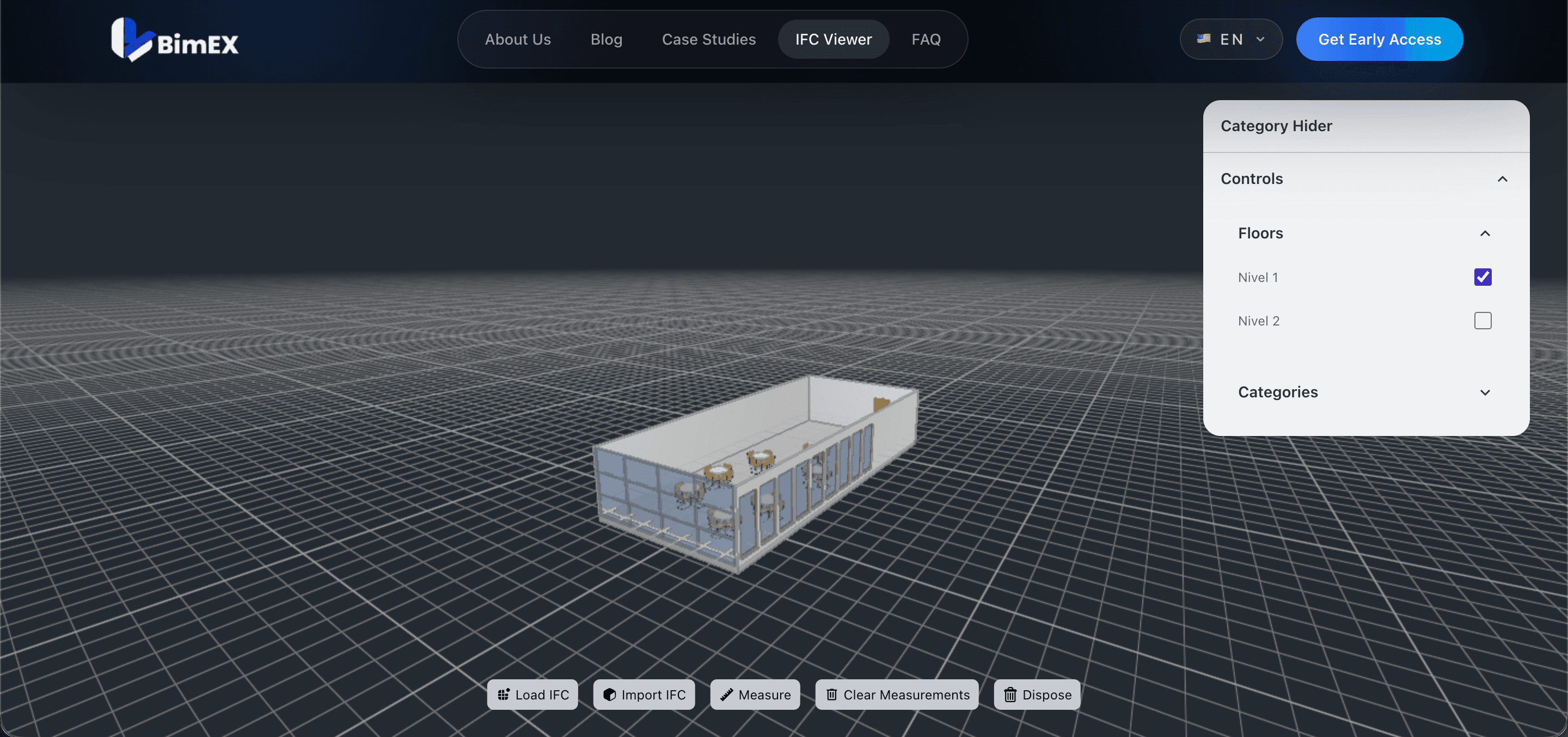Click the Load IFC button

[532, 695]
